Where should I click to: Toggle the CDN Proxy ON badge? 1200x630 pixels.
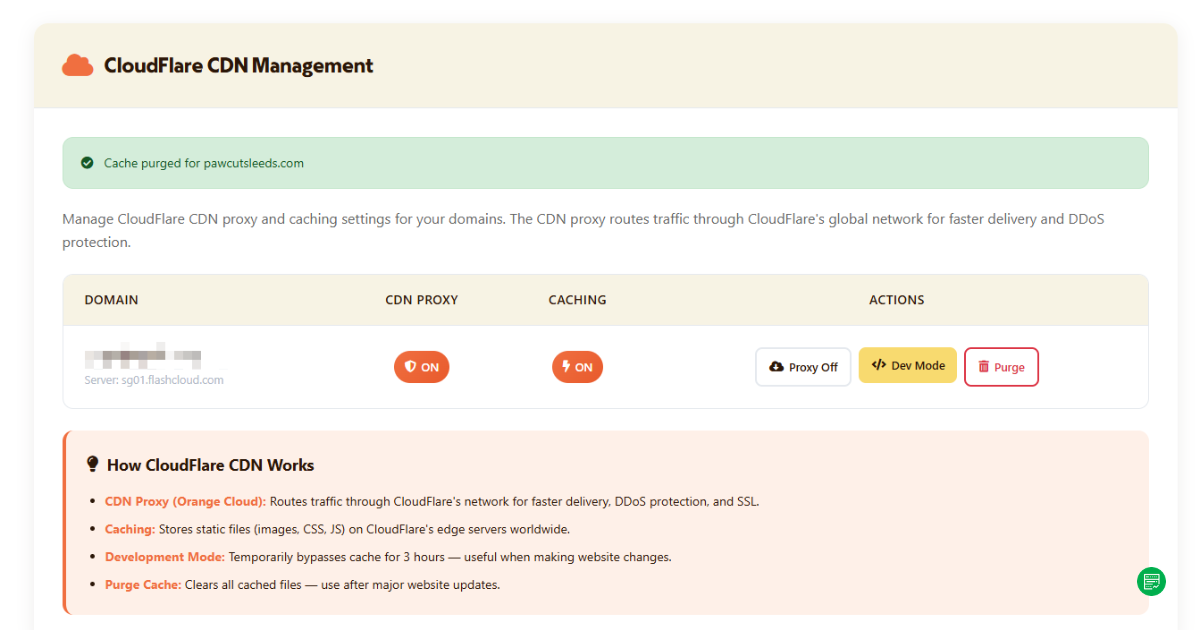pos(421,367)
